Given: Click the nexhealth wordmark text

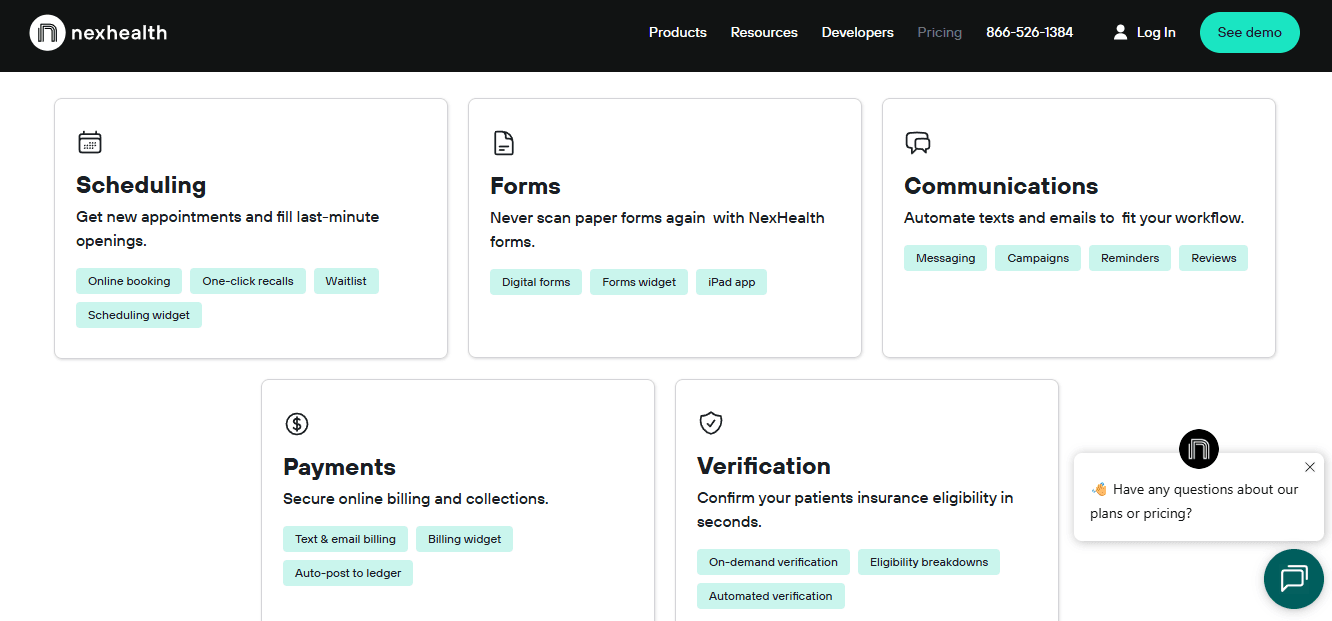Looking at the screenshot, I should point(119,33).
